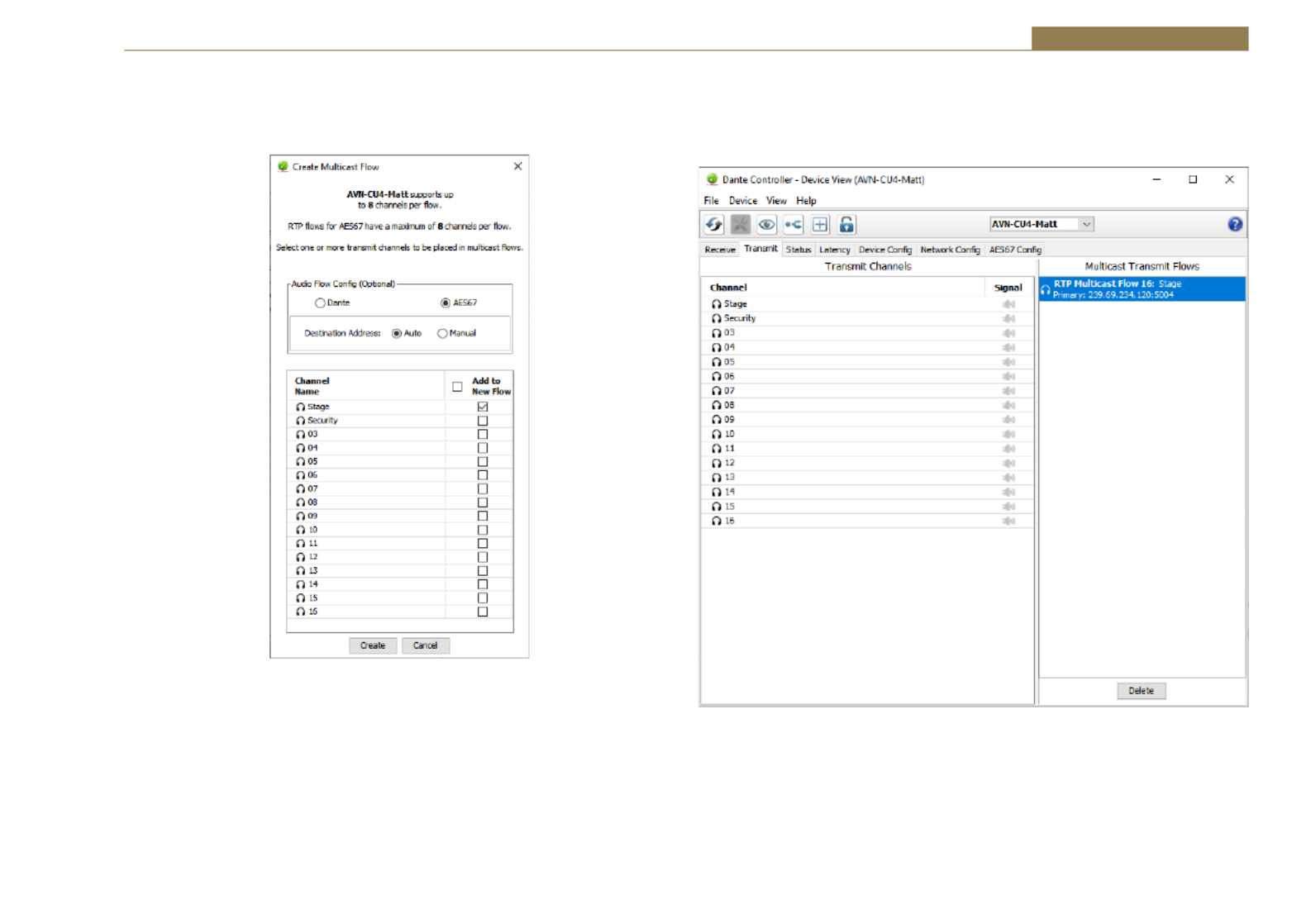This screenshot has width=1311, height=924.
Task: Click signal speaker icon for Stage channel
Action: coord(1008,304)
